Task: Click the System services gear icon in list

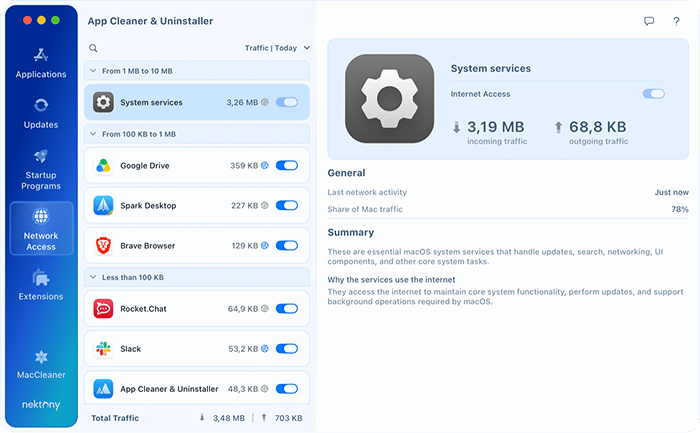Action: point(103,102)
